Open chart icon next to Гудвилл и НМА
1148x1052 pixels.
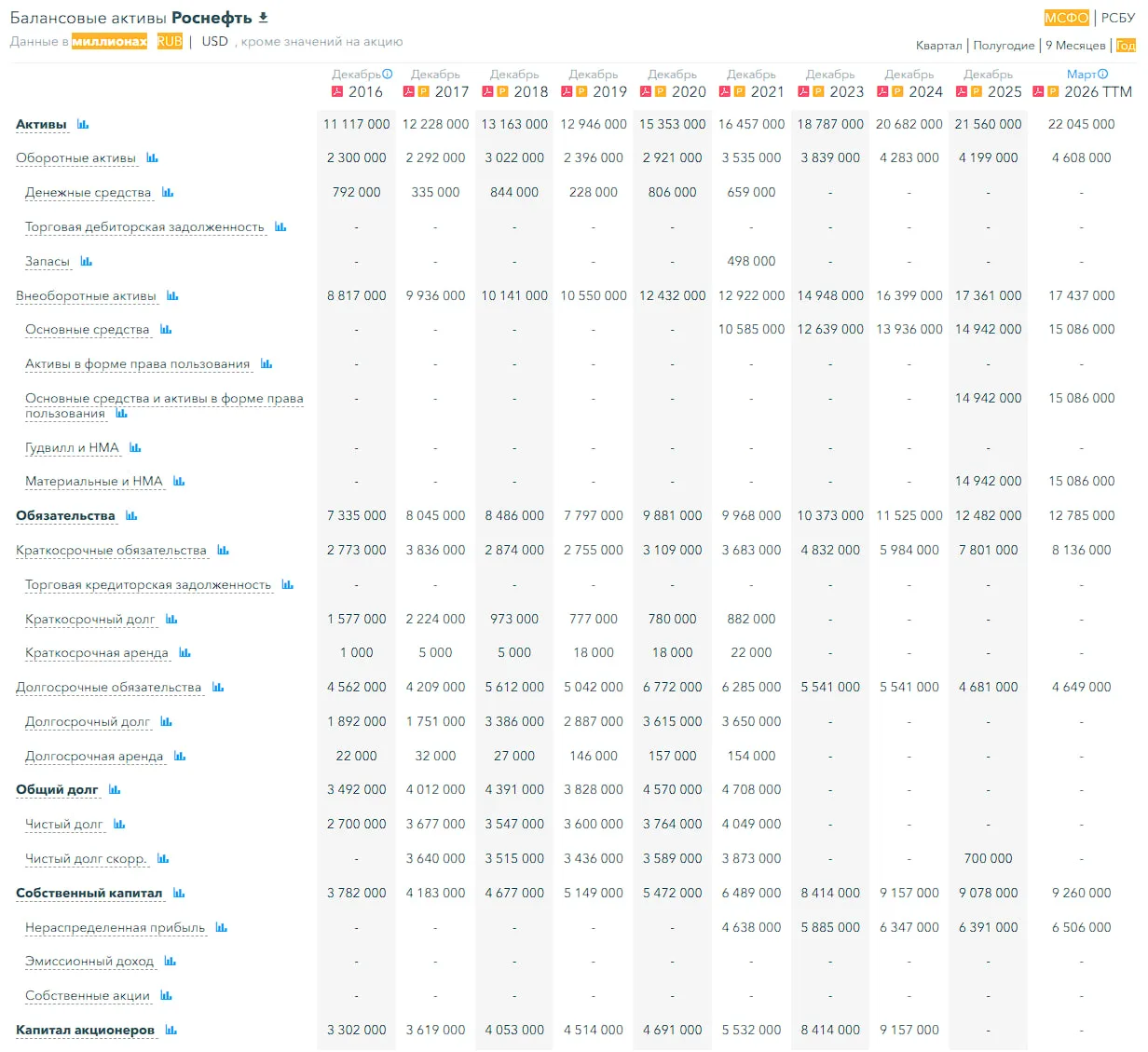pos(135,448)
